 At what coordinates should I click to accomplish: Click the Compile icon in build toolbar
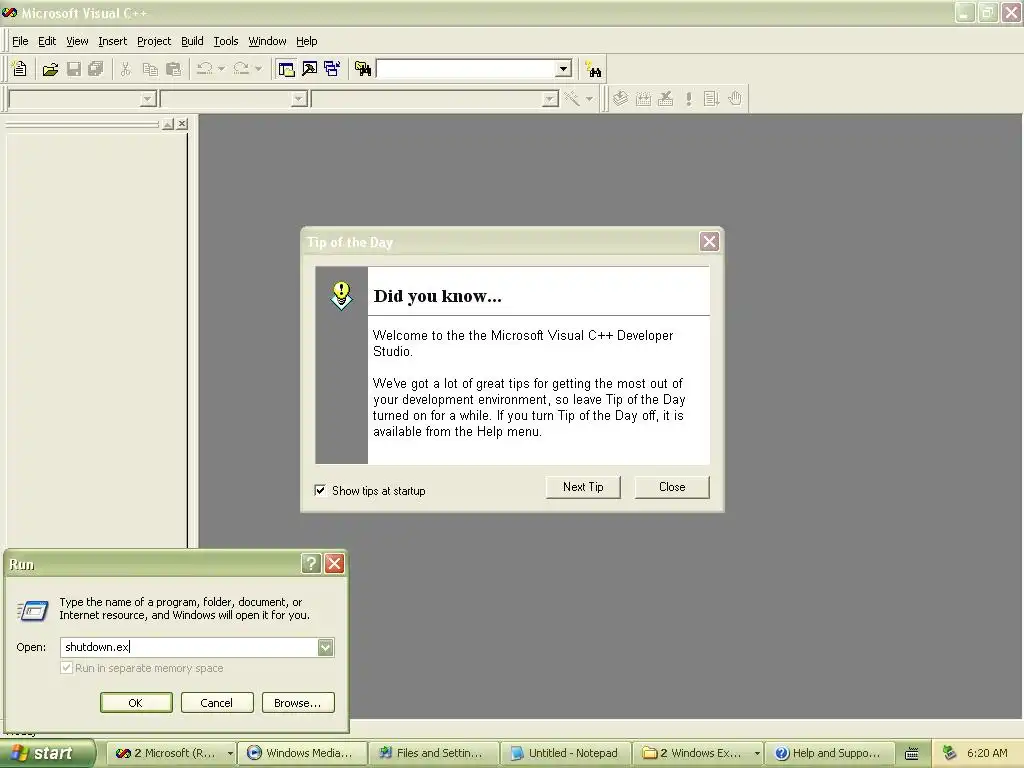(x=620, y=99)
